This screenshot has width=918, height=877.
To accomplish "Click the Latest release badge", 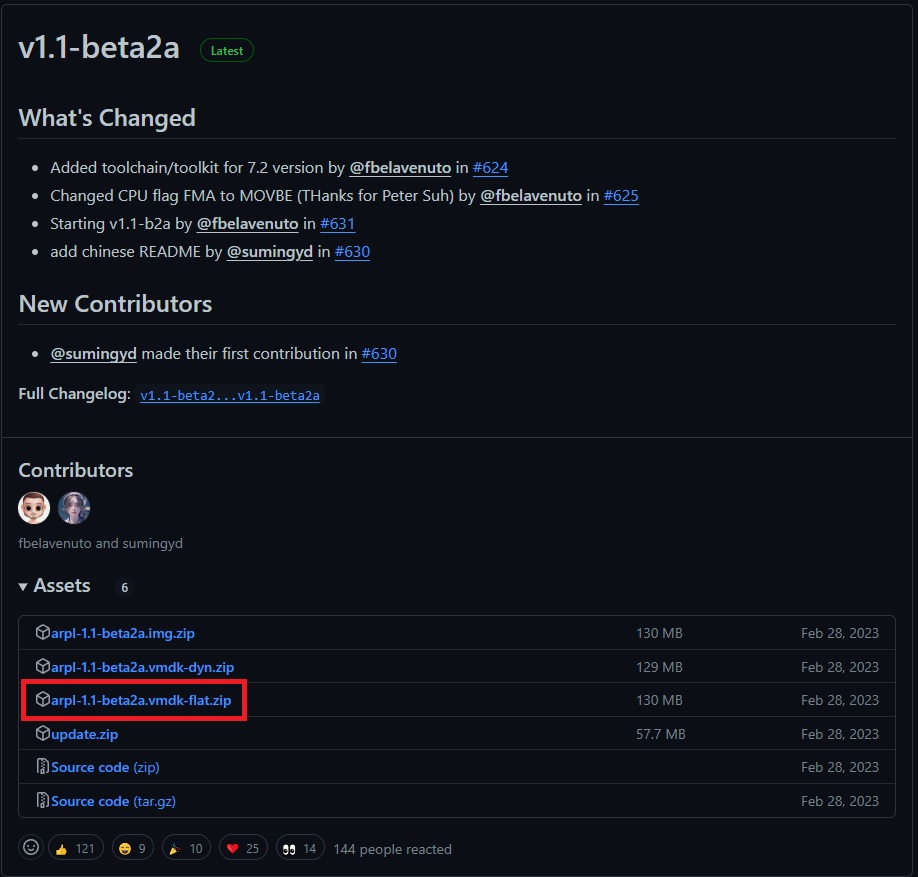I will (x=227, y=50).
